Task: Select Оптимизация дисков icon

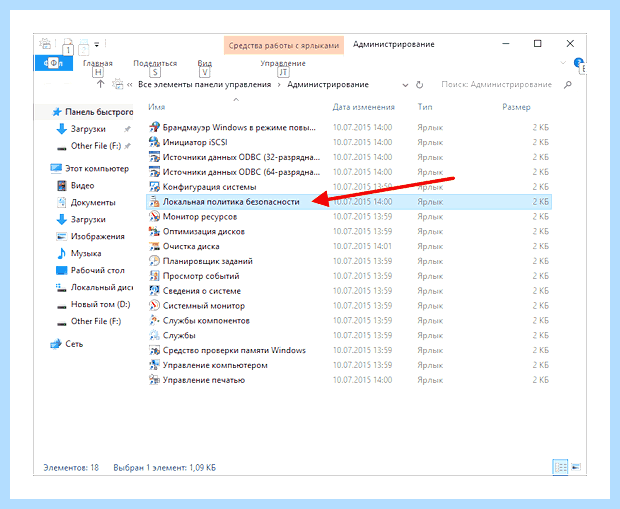Action: [x=154, y=231]
